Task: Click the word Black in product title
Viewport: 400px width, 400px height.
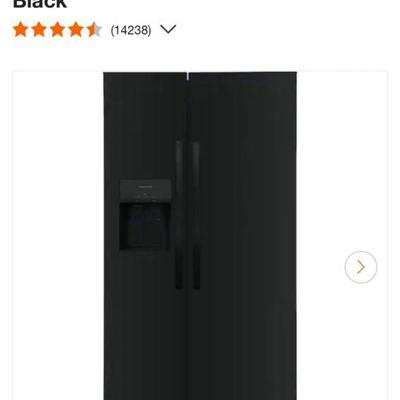Action: [x=40, y=4]
